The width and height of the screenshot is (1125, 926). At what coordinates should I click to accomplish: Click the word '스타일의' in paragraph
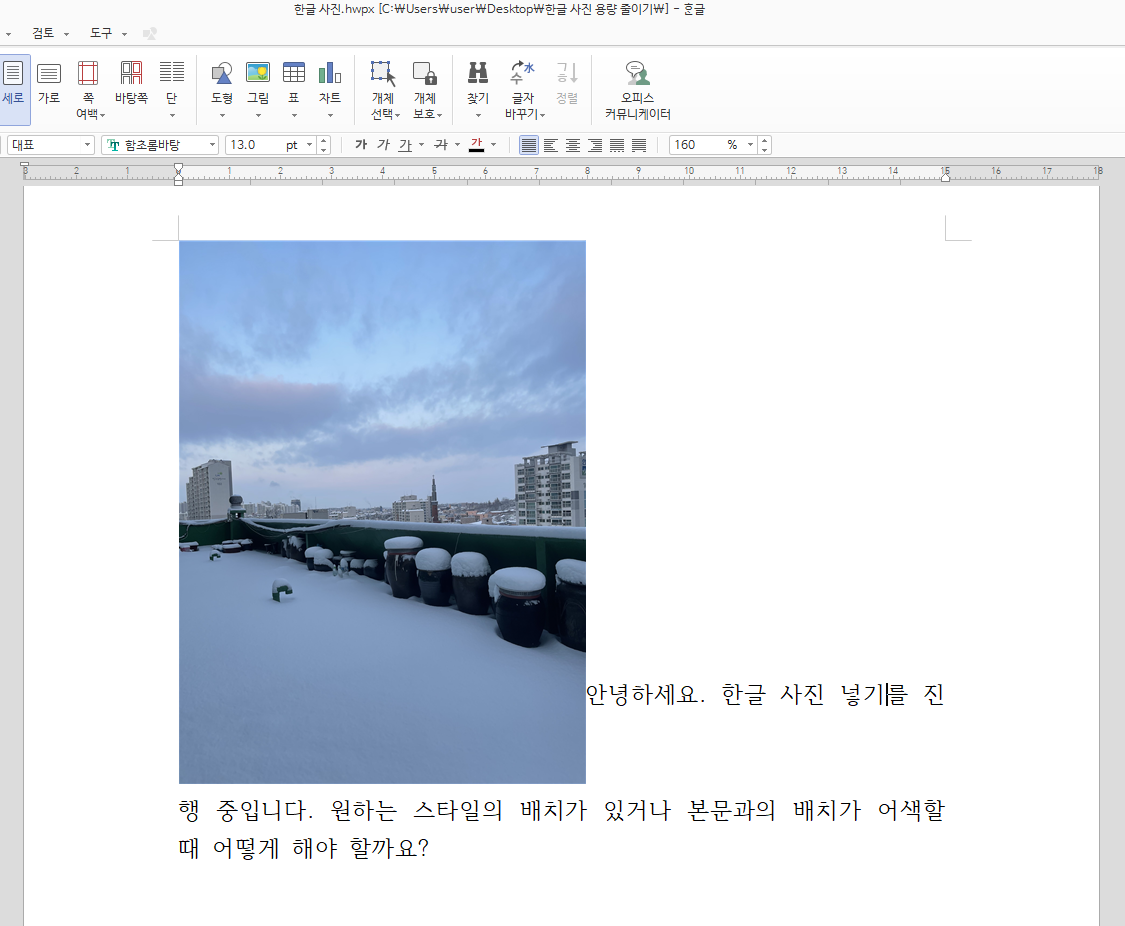[458, 811]
